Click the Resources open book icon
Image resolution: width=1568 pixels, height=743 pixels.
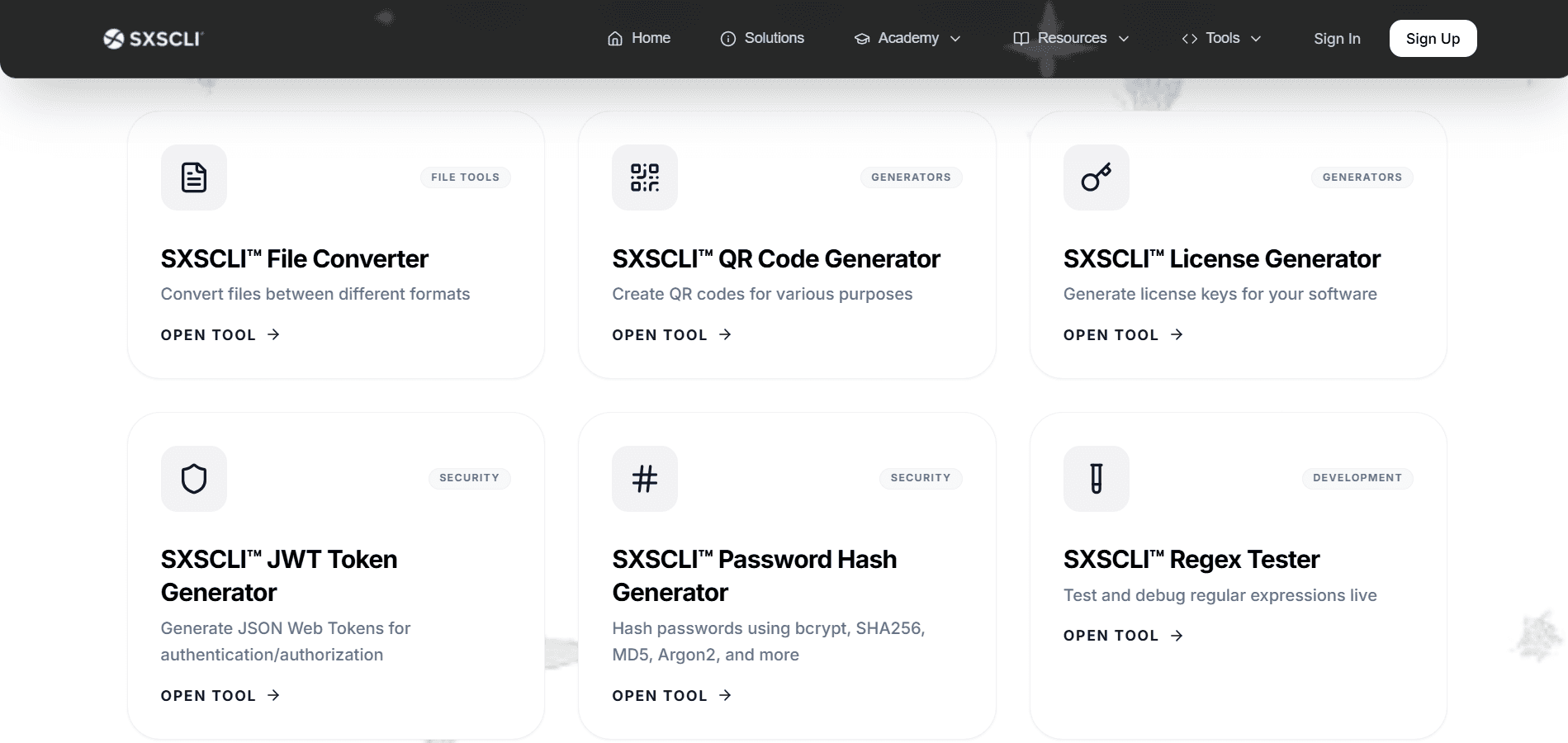pos(1021,39)
